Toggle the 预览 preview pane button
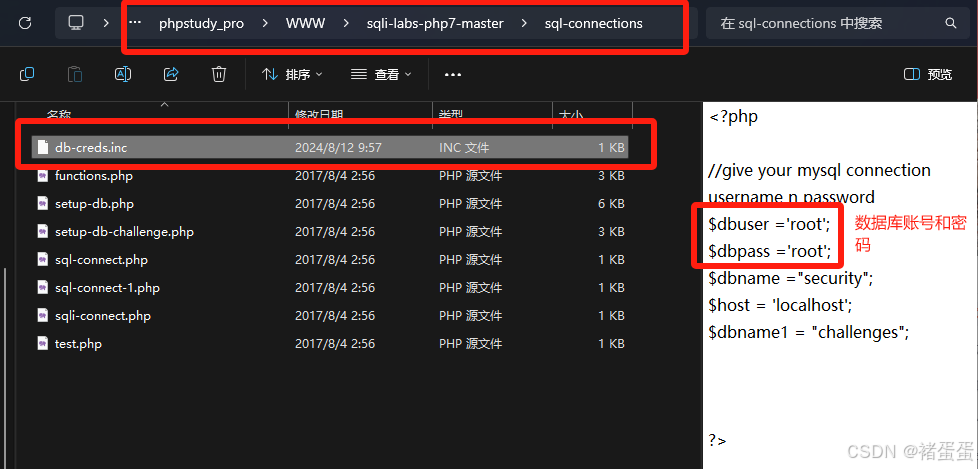The height and width of the screenshot is (469, 978). point(928,74)
